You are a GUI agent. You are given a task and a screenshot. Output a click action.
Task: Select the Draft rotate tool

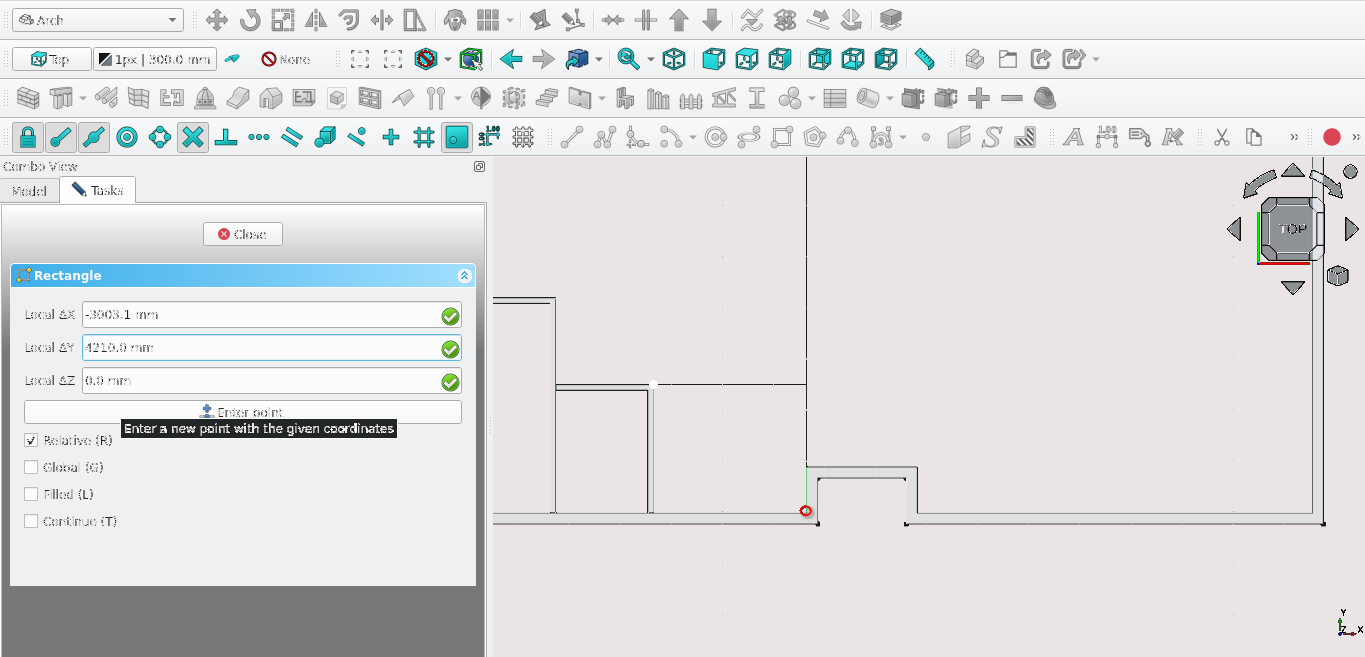[x=249, y=20]
